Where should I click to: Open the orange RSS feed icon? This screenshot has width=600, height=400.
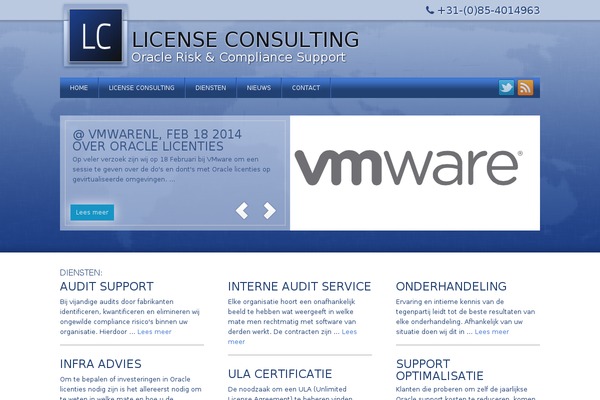tap(525, 88)
